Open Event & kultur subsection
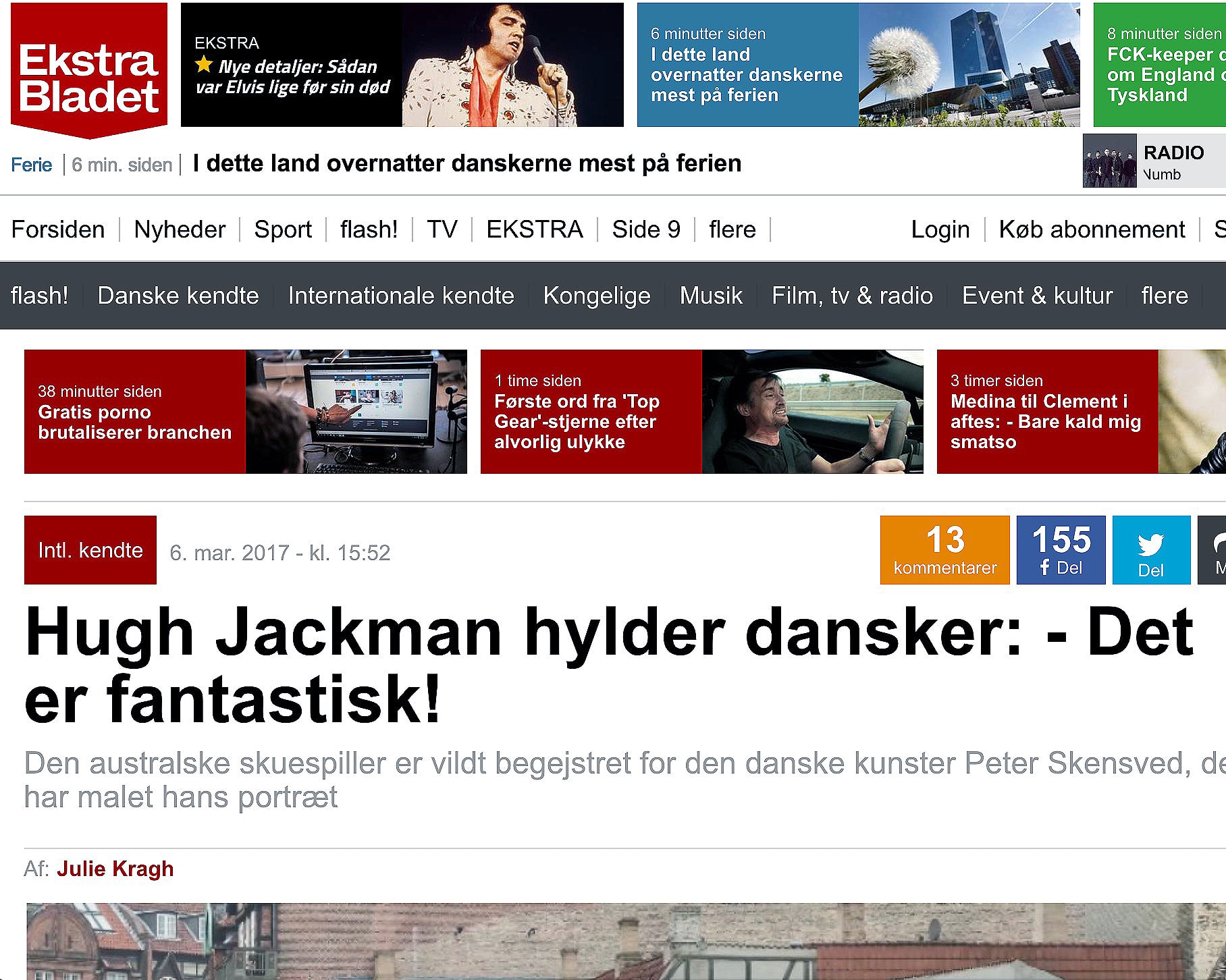Screen dimensions: 1226x980 coord(1037,296)
